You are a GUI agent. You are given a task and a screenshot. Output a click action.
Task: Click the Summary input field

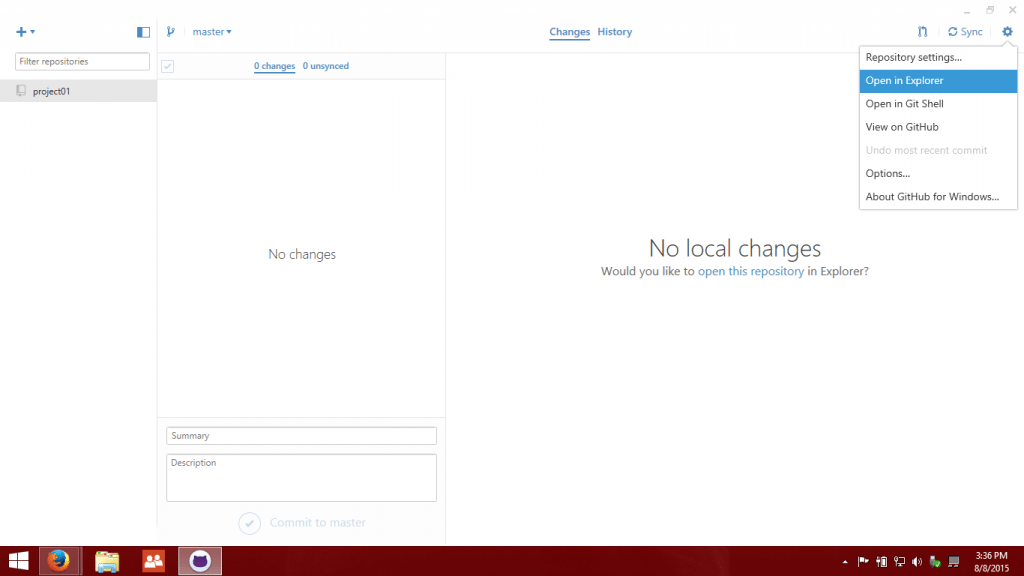click(301, 436)
